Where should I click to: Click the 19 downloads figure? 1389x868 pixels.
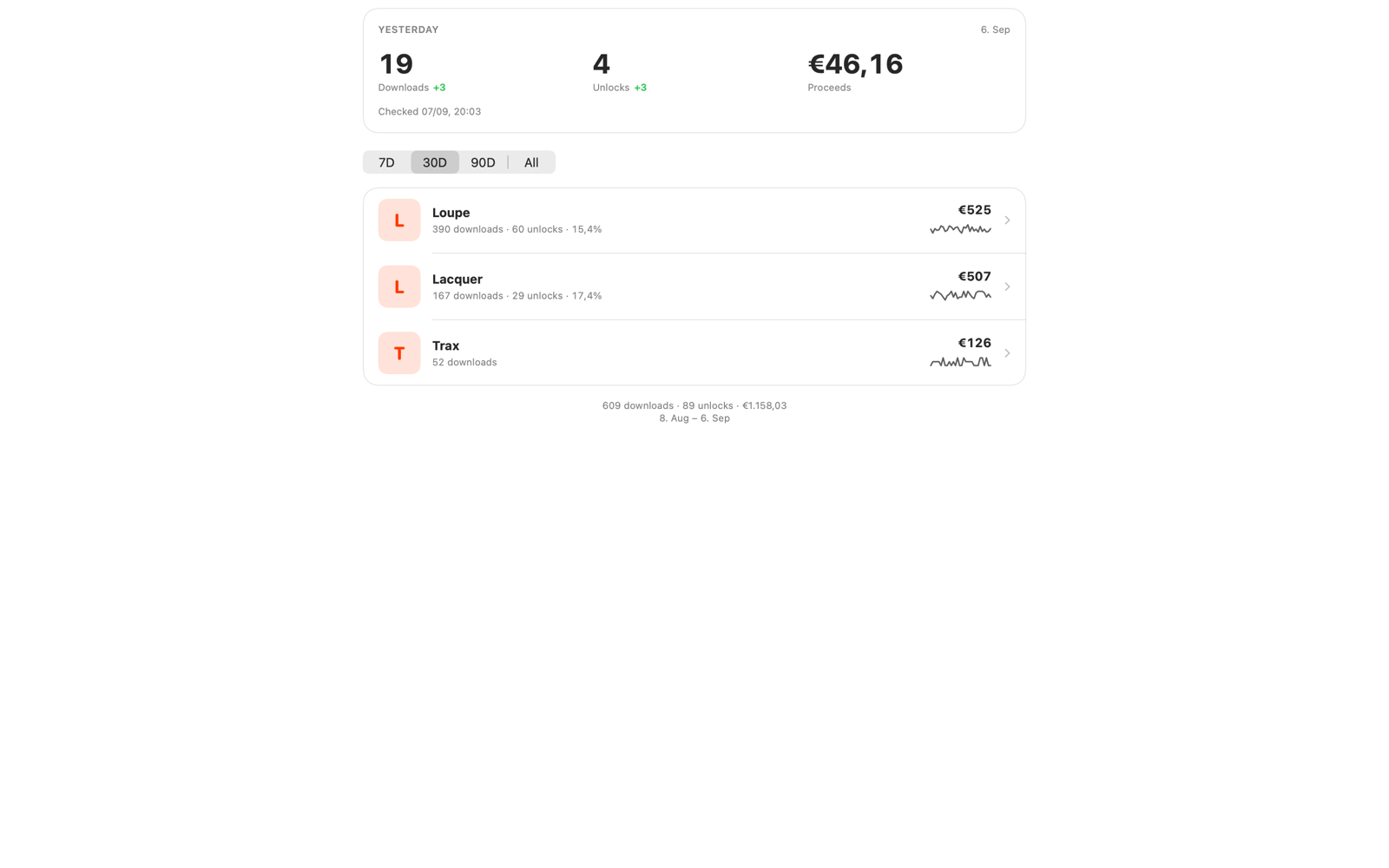click(x=396, y=64)
